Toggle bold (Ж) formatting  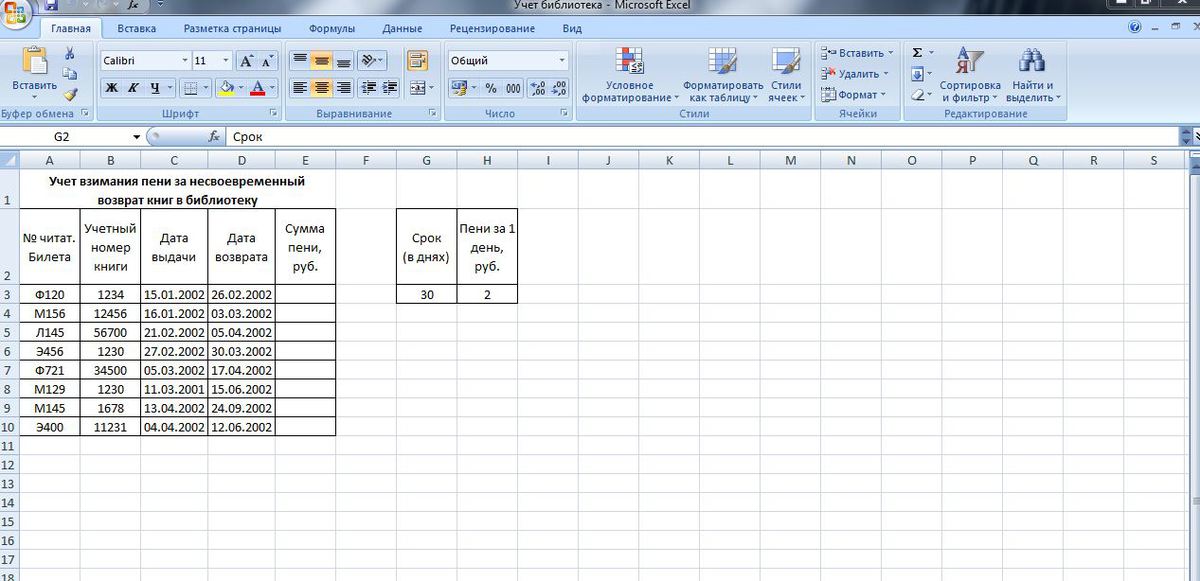pos(112,88)
